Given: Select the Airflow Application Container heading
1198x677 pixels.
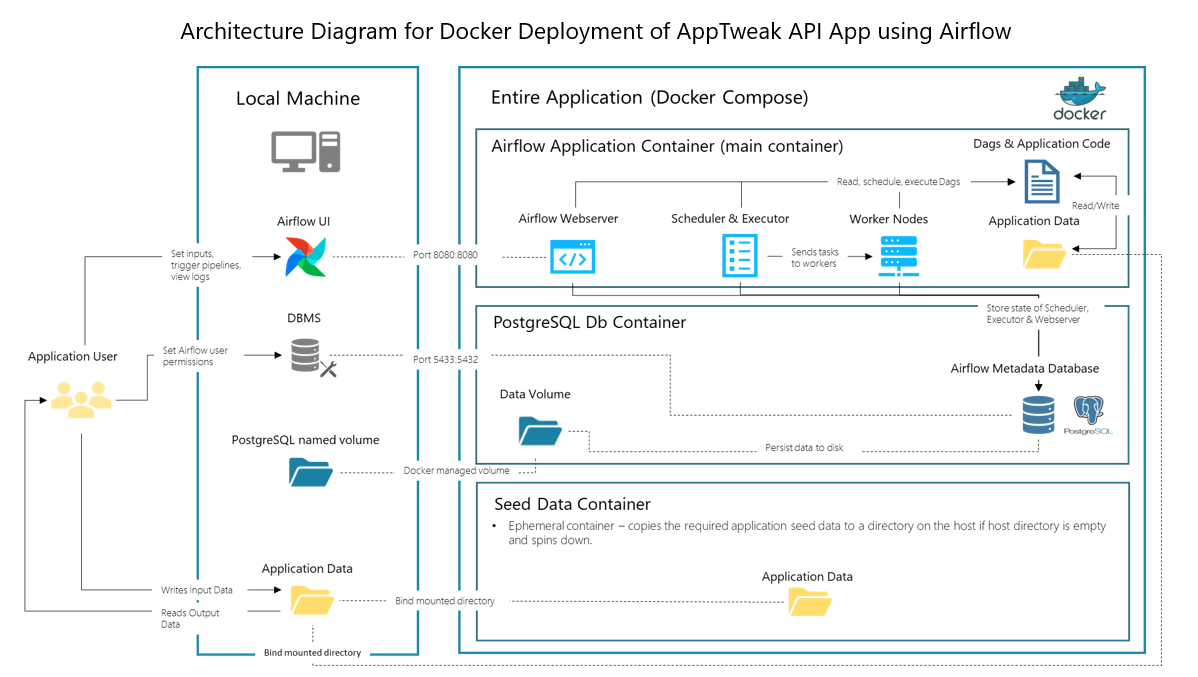Looking at the screenshot, I should (667, 146).
